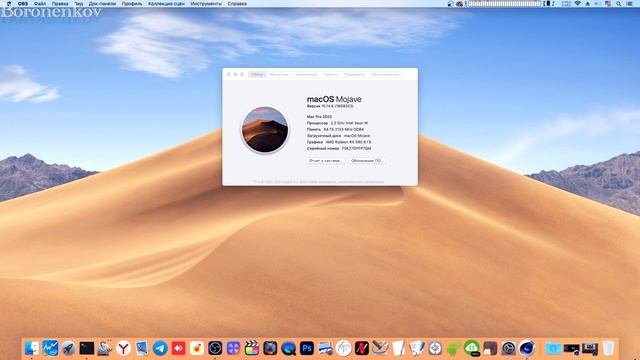This screenshot has width=640, height=360.
Task: Launch Cinema 4D from the Dock
Action: (x=527, y=348)
